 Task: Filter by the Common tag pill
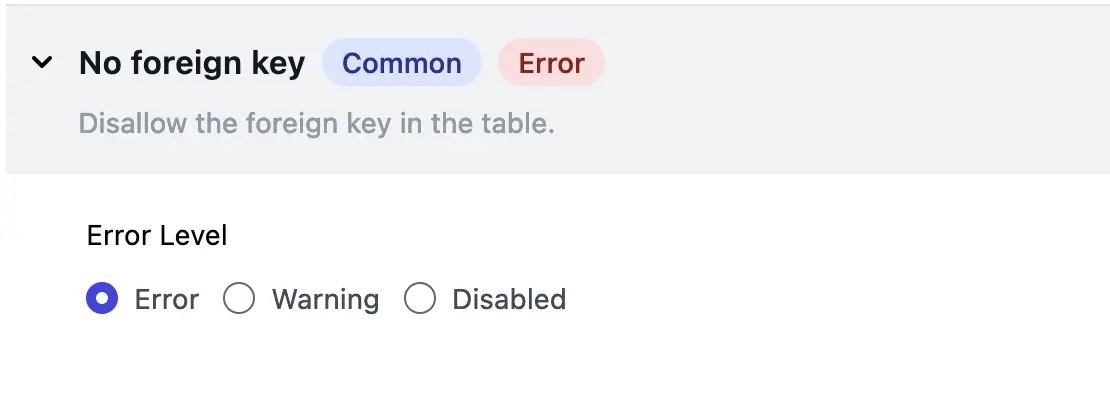tap(402, 63)
